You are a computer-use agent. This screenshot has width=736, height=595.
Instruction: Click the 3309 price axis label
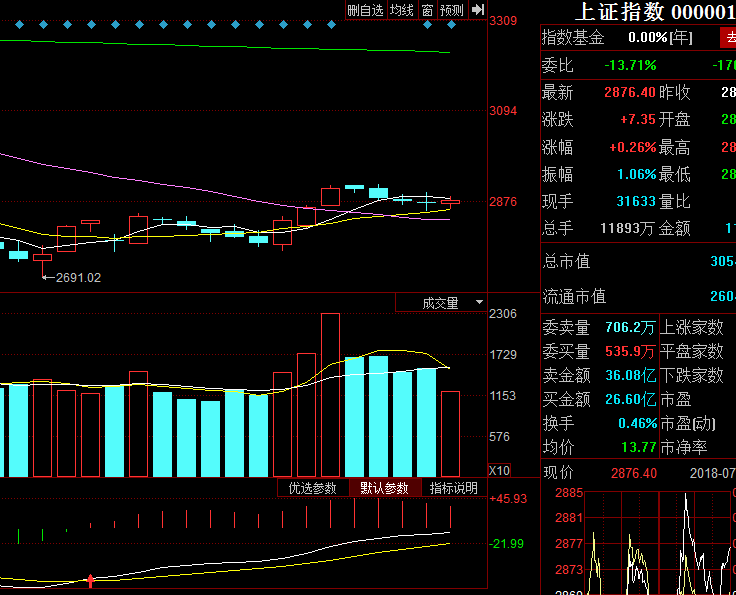(503, 21)
